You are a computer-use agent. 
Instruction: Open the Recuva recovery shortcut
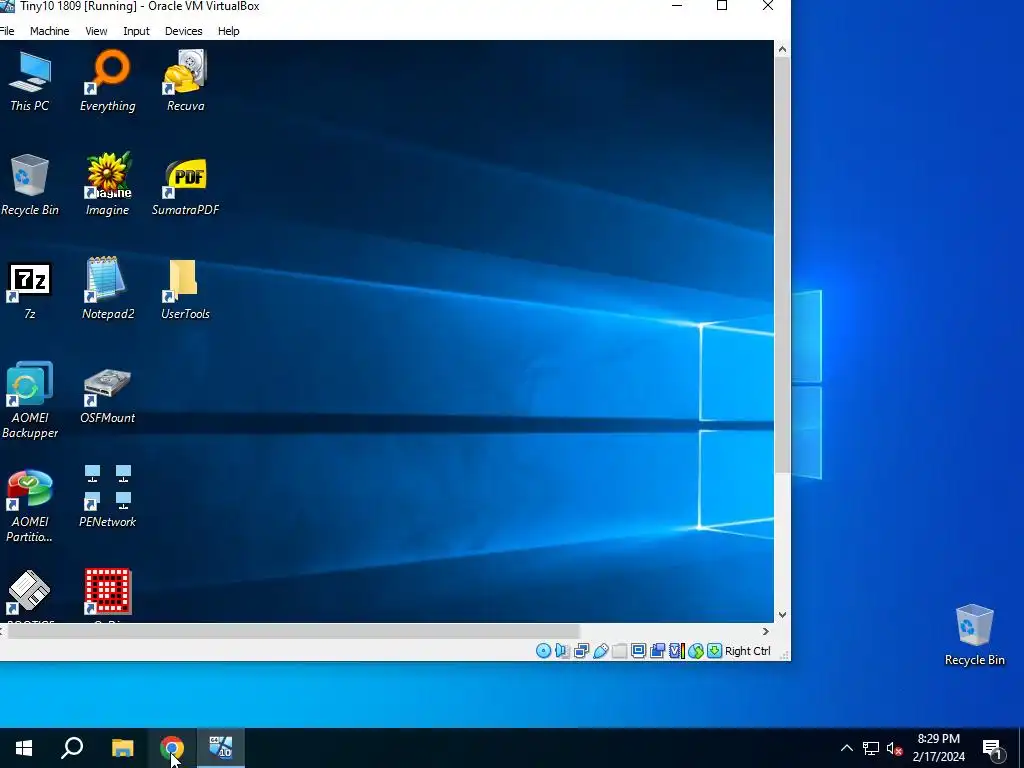tap(185, 81)
